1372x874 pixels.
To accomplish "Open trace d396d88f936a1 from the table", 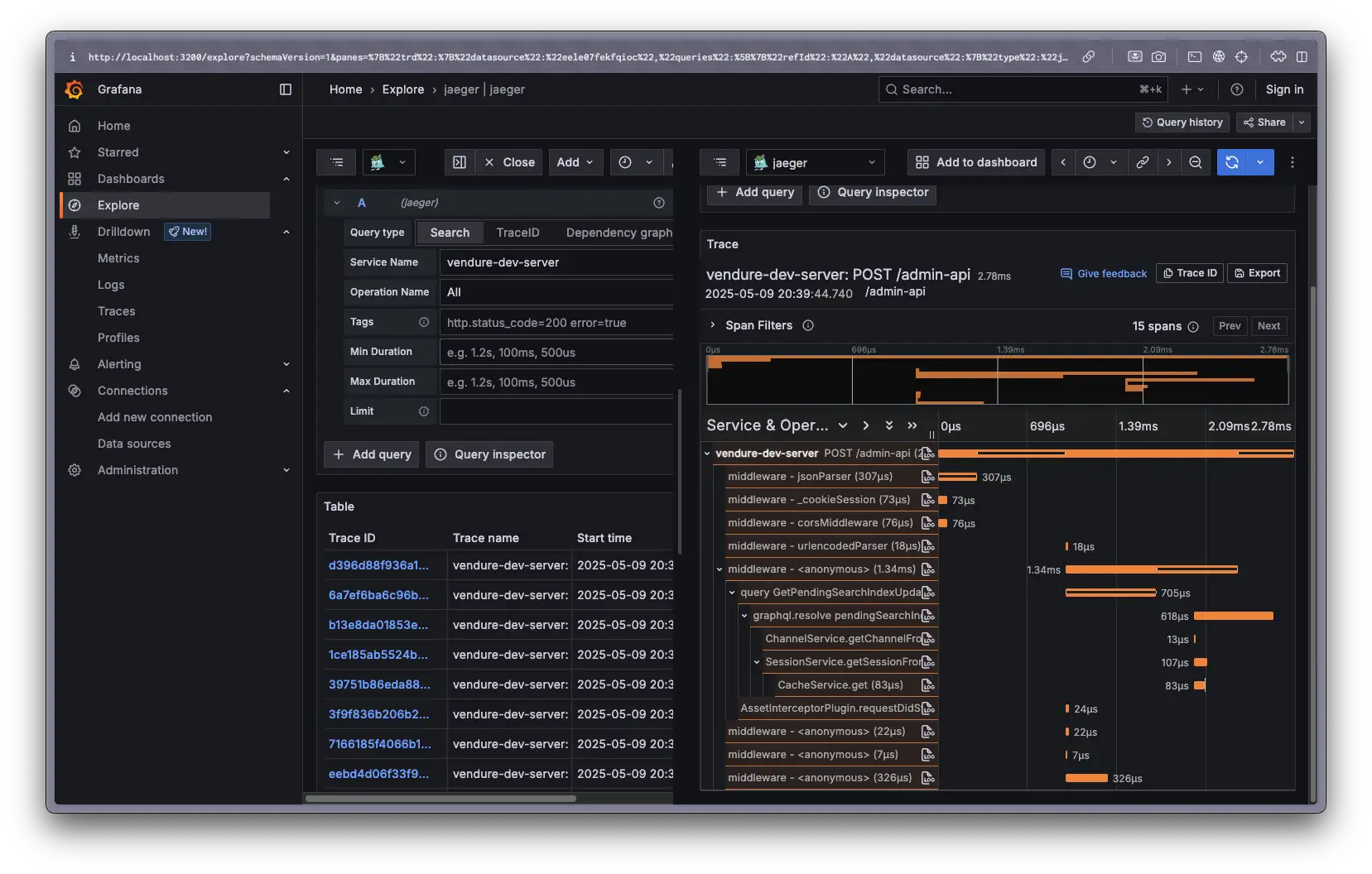I will tap(379, 565).
